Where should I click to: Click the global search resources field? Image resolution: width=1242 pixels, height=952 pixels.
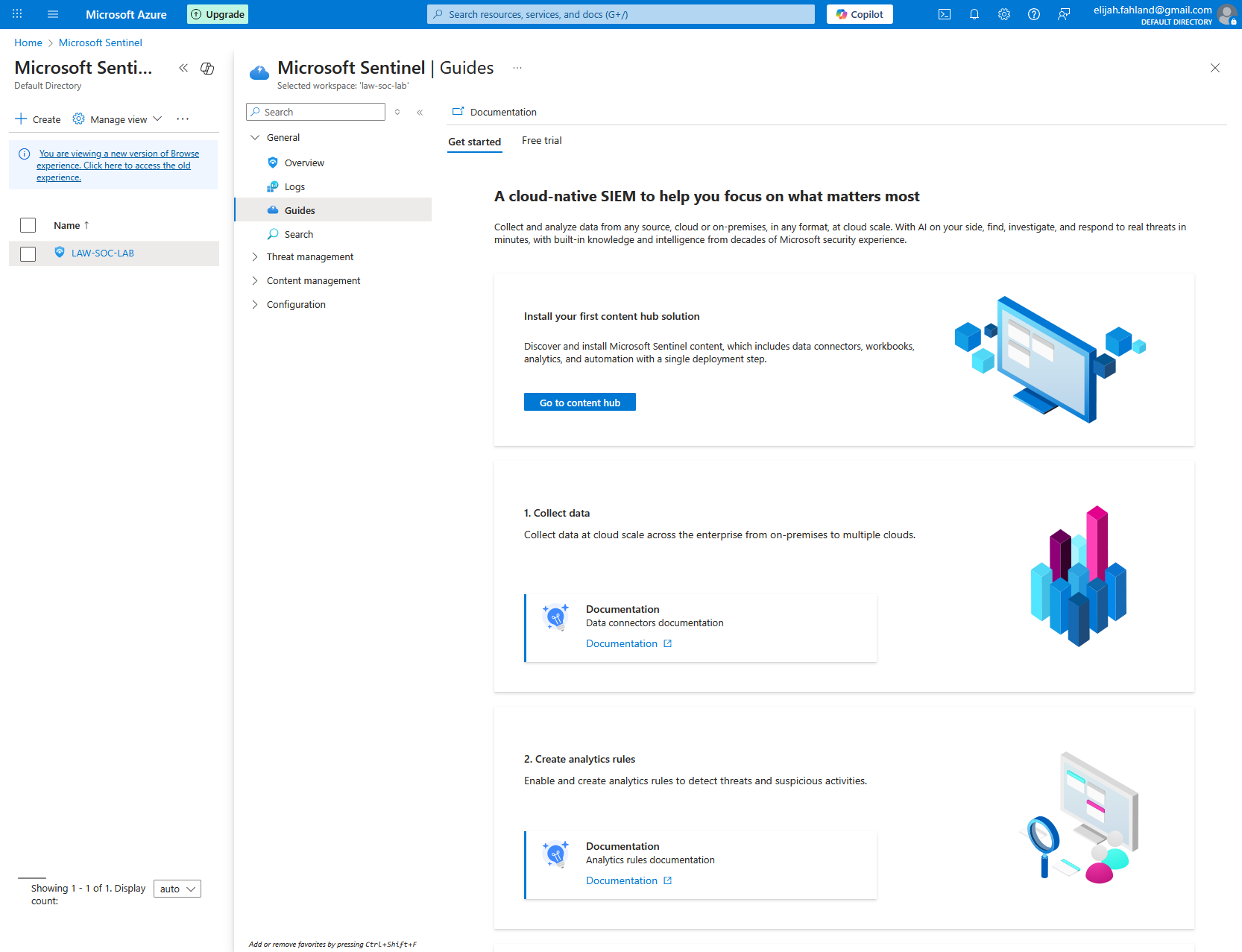(621, 14)
